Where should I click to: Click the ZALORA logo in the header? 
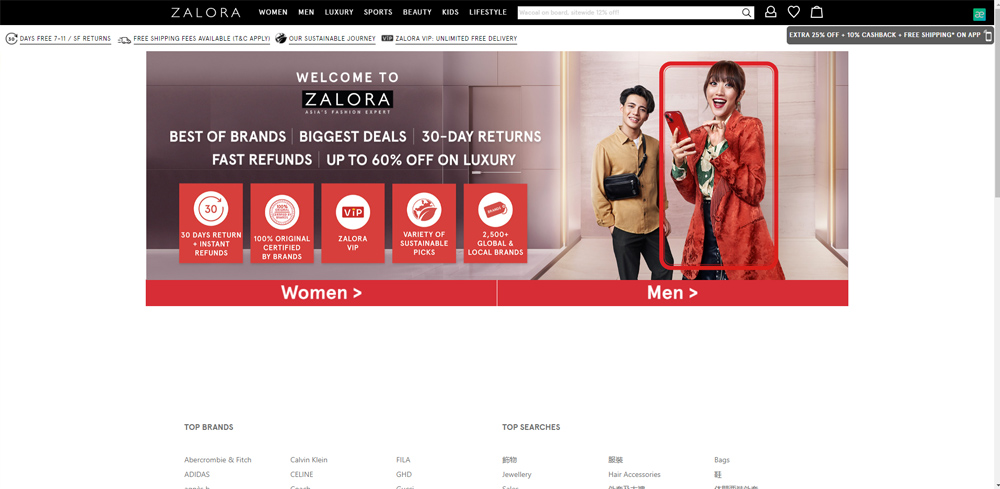206,13
